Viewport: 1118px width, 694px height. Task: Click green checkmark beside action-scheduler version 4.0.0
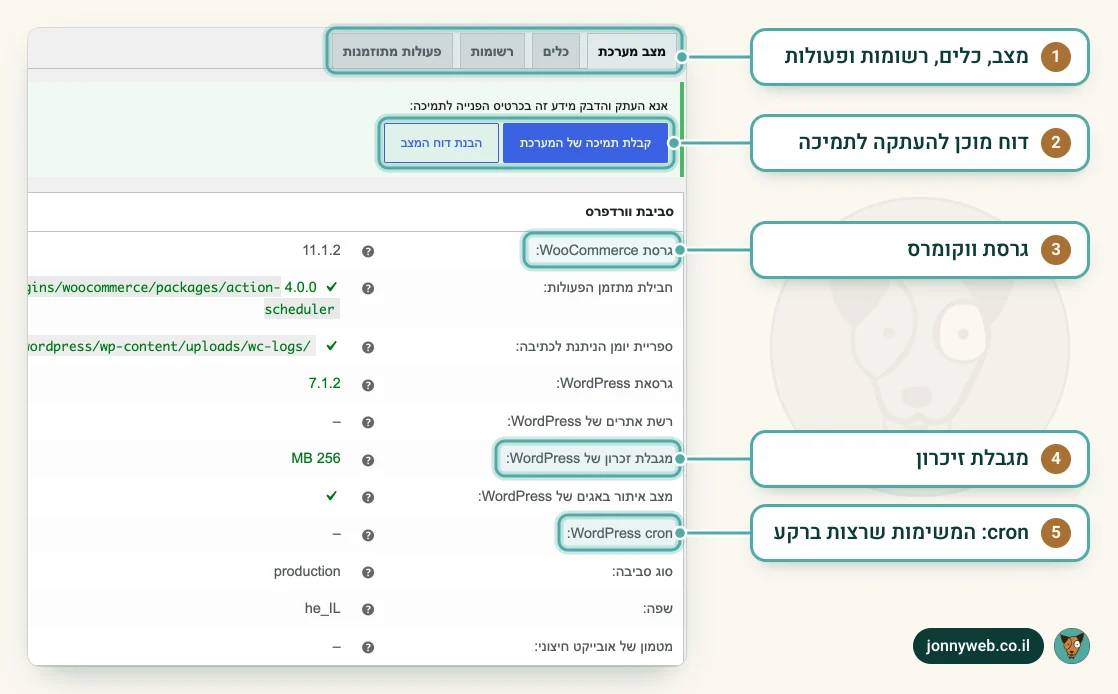[332, 287]
